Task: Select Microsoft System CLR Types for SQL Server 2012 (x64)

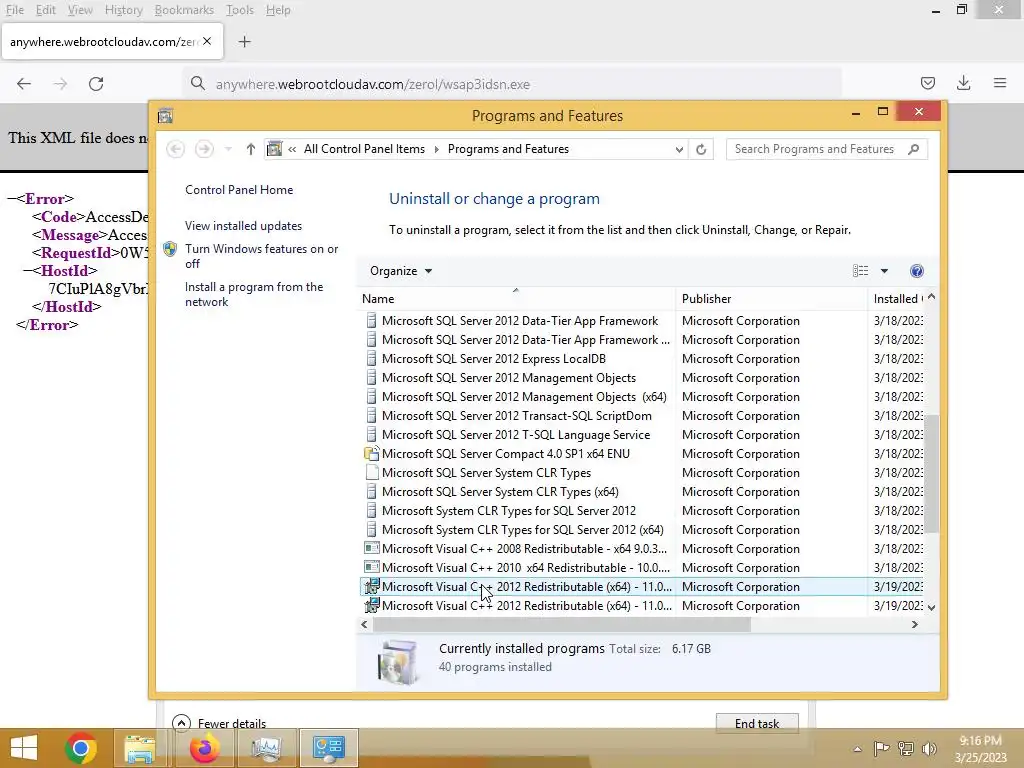Action: pyautogui.click(x=522, y=530)
